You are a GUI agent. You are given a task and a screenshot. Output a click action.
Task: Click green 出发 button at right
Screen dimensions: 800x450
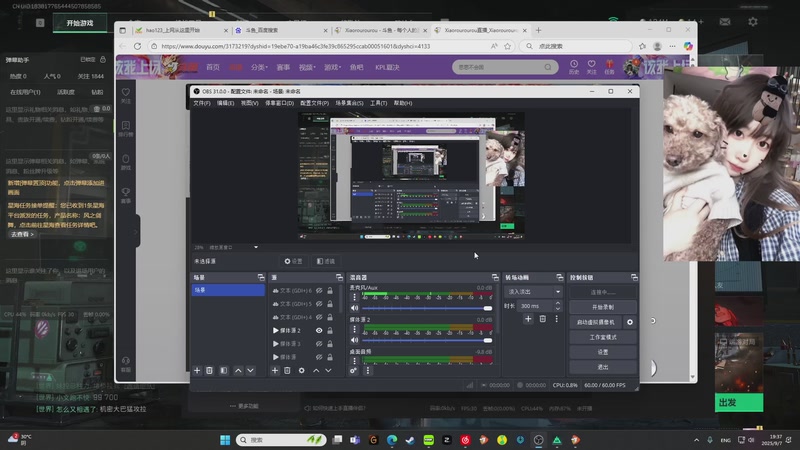pos(739,403)
